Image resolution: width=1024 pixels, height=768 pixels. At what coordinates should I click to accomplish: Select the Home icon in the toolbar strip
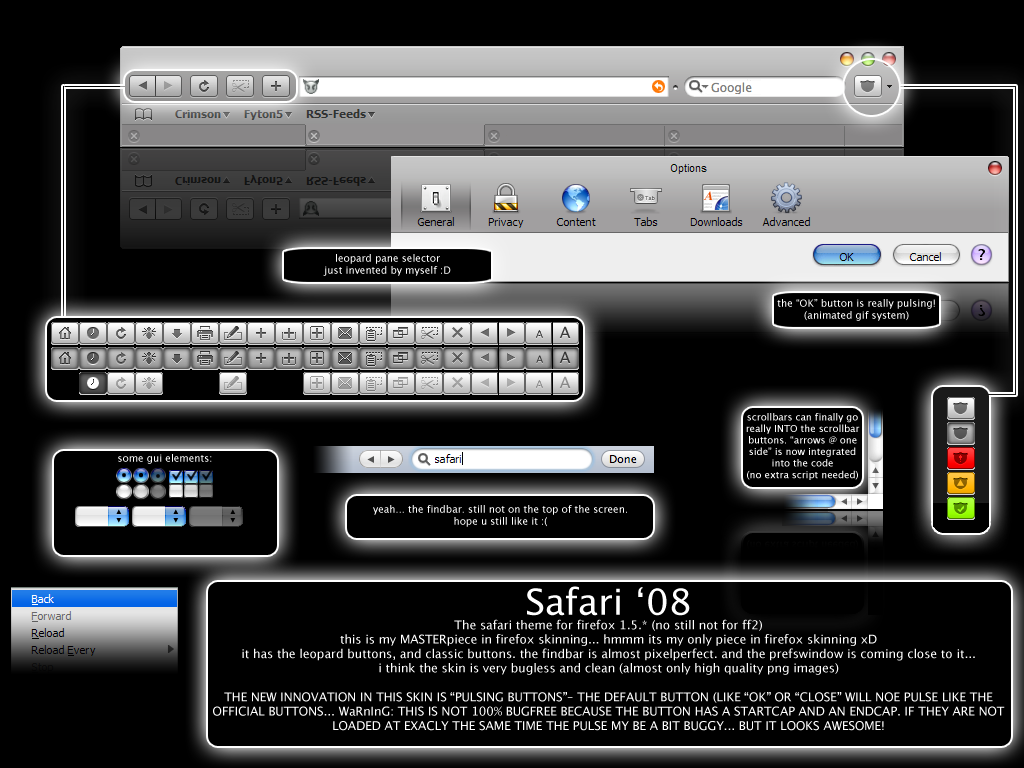[x=64, y=333]
